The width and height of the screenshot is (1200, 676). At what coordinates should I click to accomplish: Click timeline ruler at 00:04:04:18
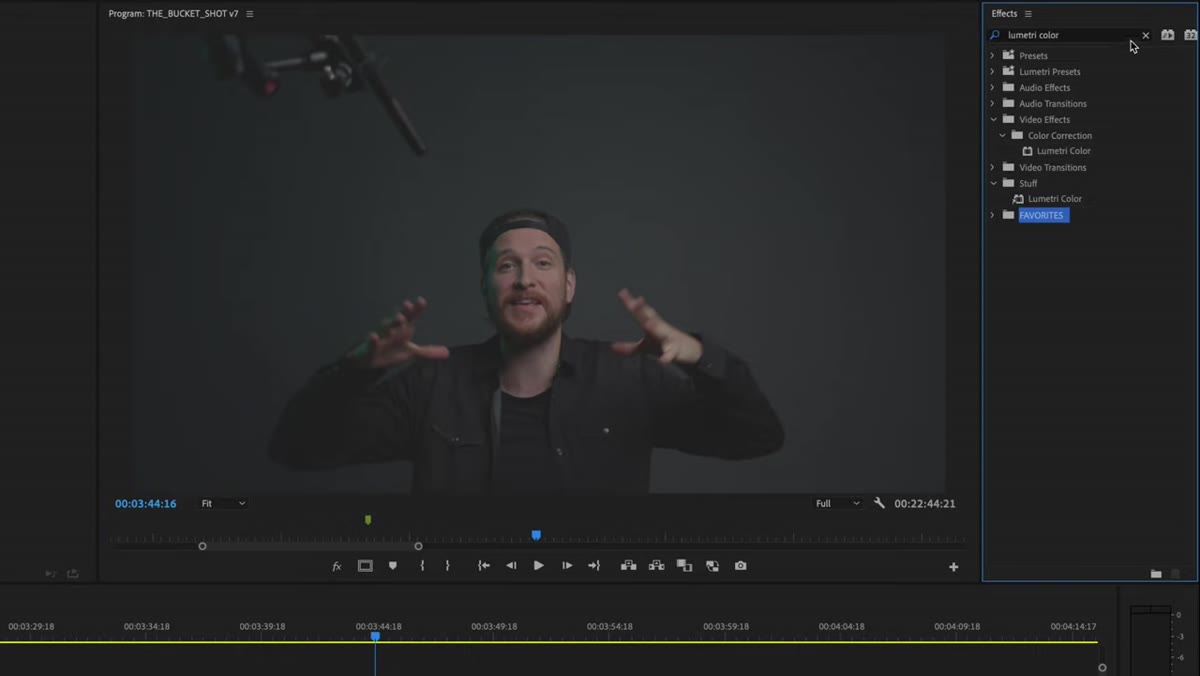point(841,627)
